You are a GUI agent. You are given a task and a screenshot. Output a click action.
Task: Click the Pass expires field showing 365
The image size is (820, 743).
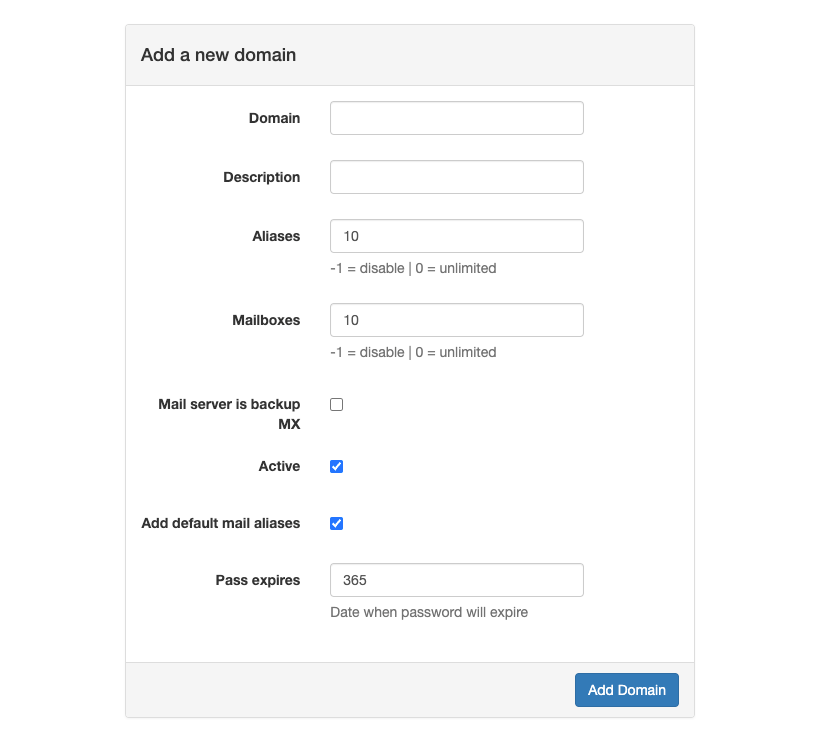point(456,580)
